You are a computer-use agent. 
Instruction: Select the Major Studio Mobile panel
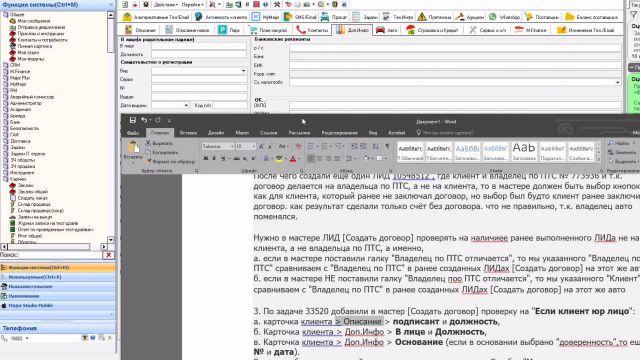point(57,305)
